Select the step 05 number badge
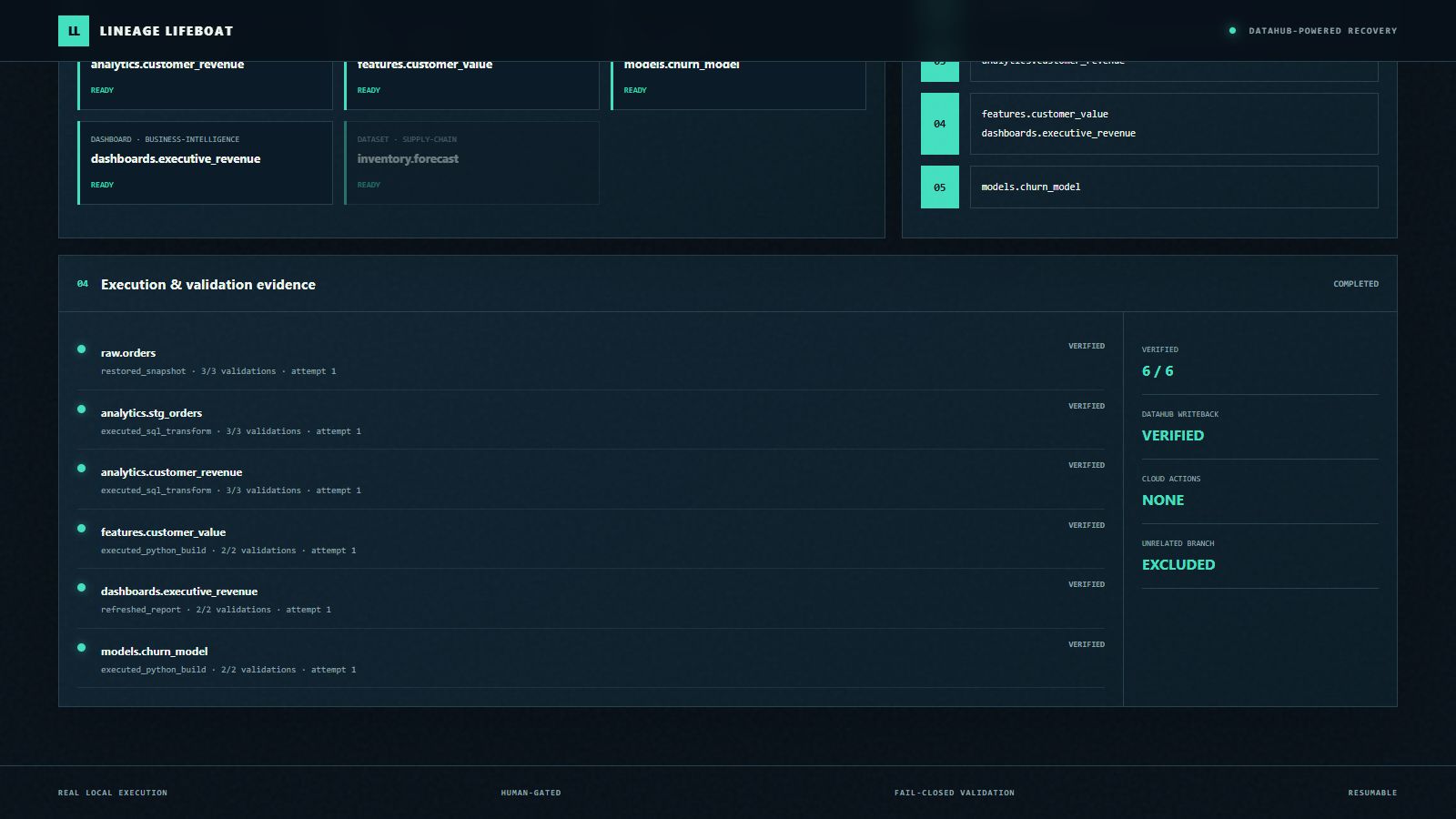 (x=940, y=187)
